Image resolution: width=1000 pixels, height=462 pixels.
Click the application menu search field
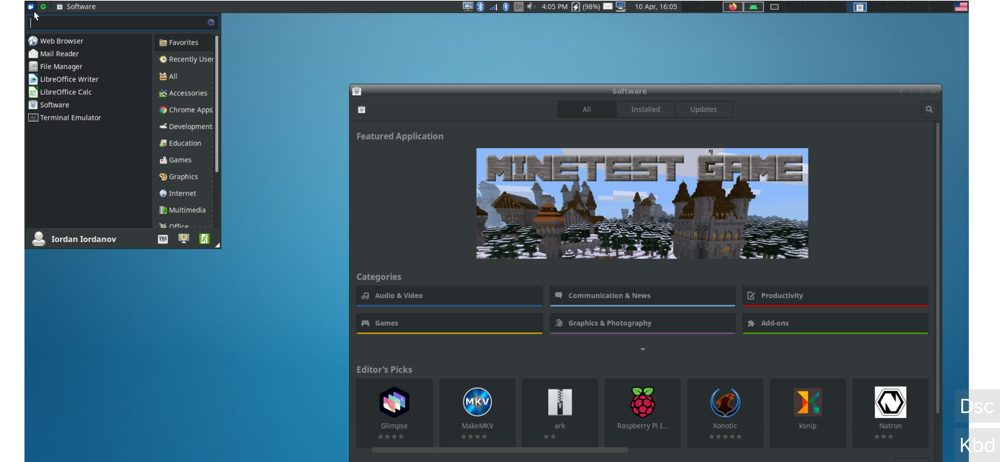click(x=122, y=22)
